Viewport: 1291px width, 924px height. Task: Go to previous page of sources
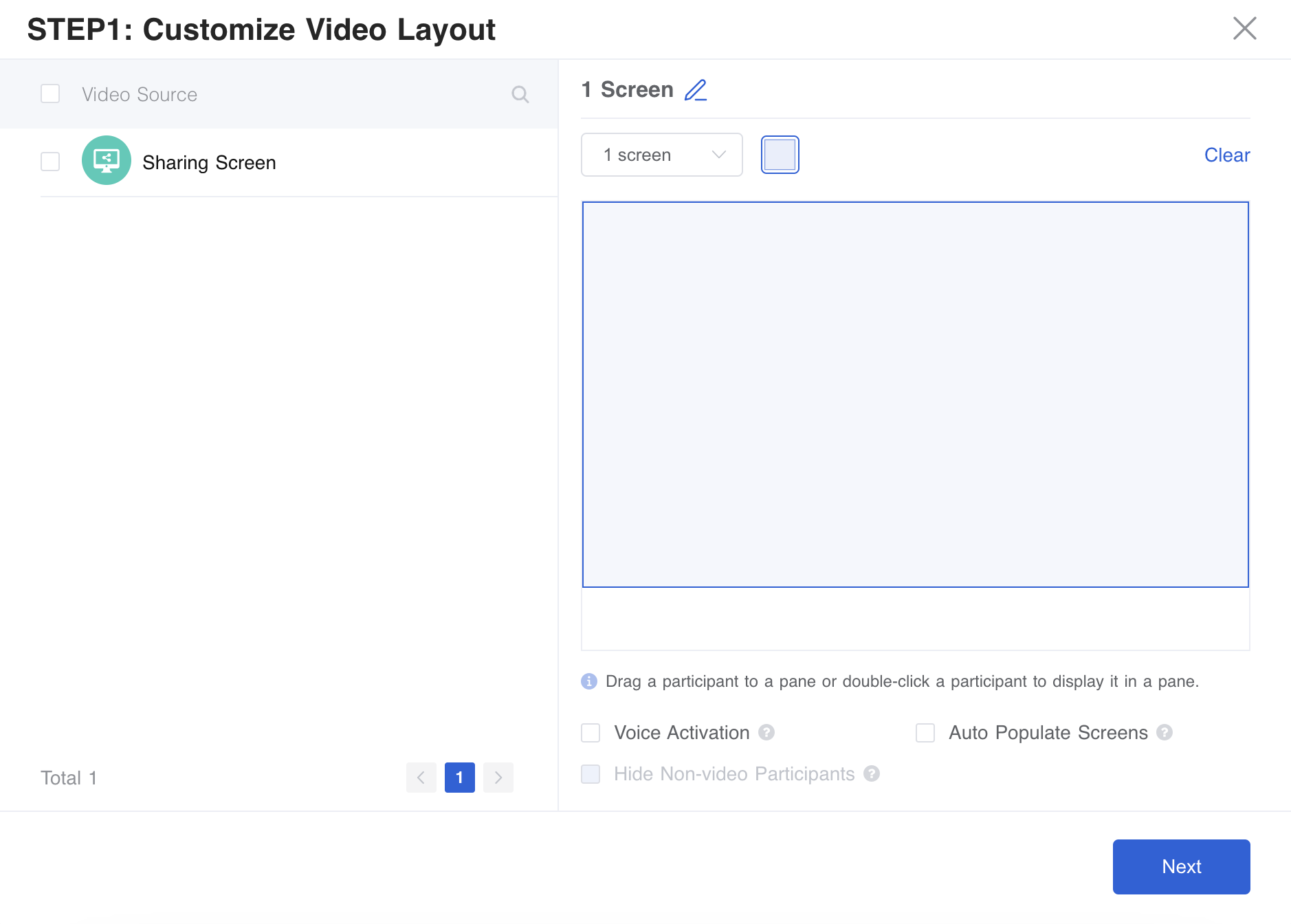coord(421,778)
